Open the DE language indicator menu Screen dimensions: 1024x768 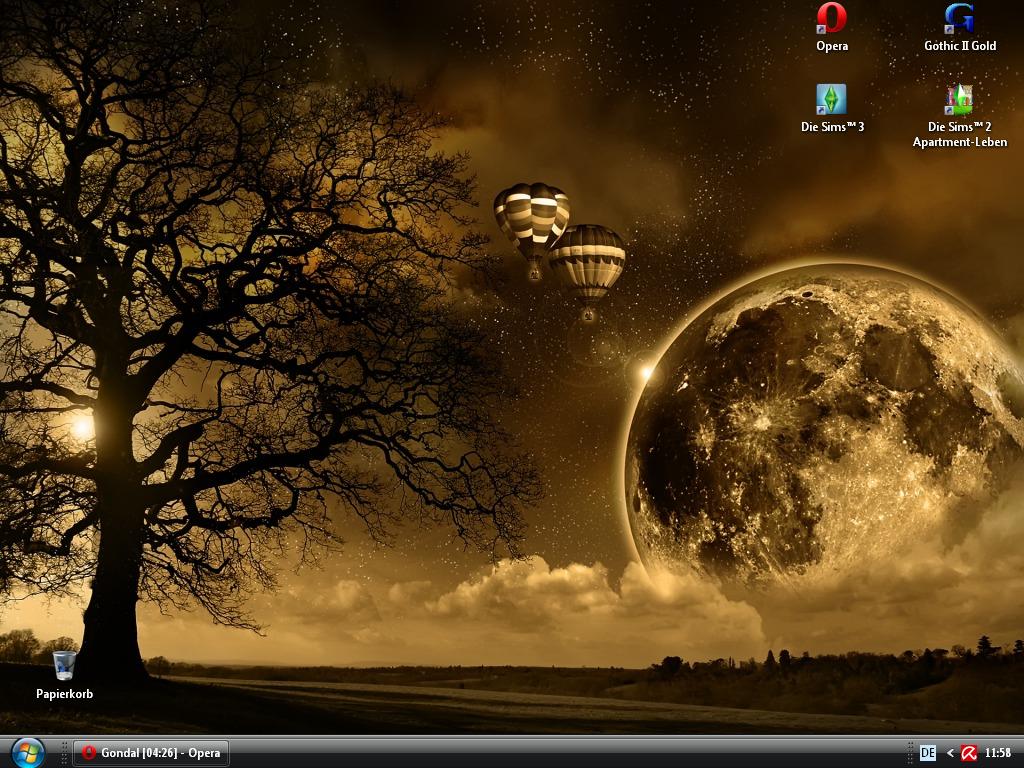coord(927,753)
